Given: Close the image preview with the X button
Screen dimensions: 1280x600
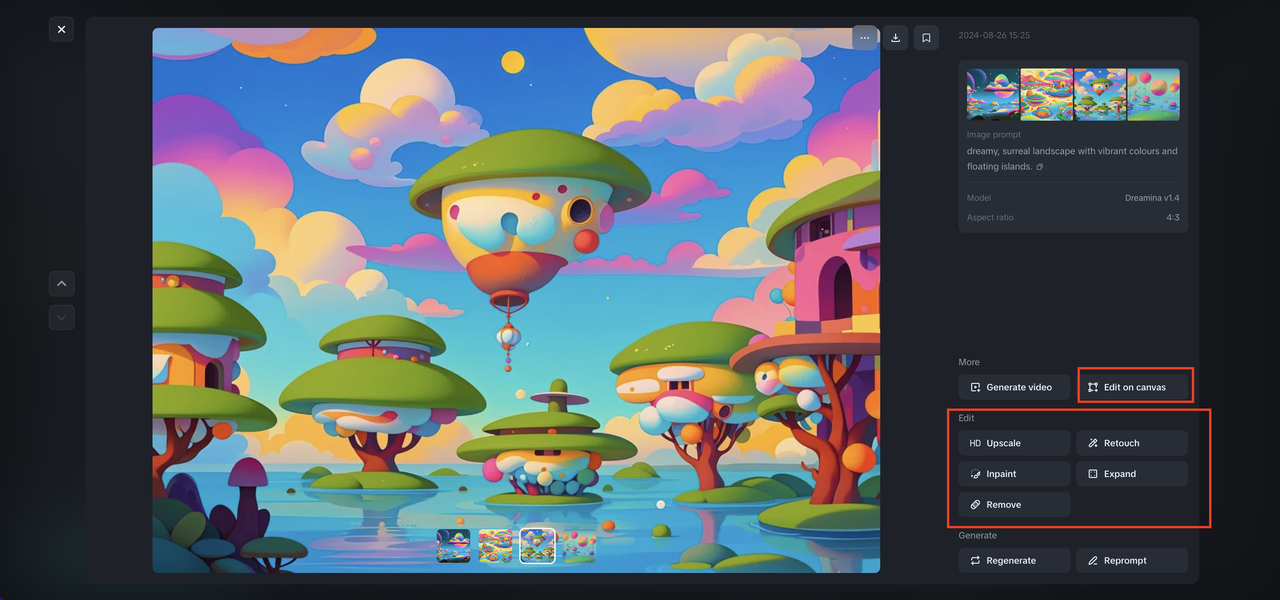Looking at the screenshot, I should pos(61,29).
